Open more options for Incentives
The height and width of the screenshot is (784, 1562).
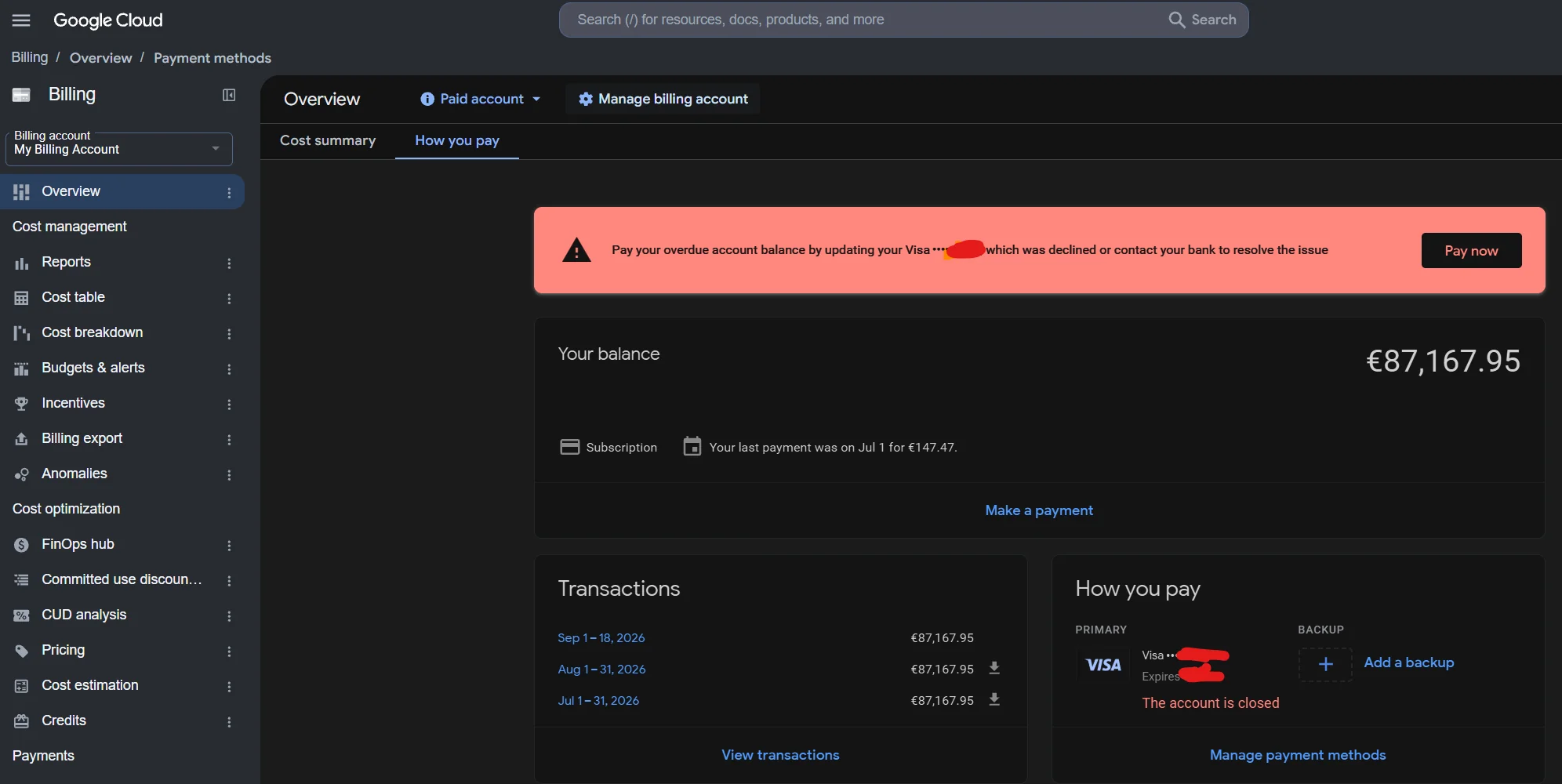click(229, 405)
